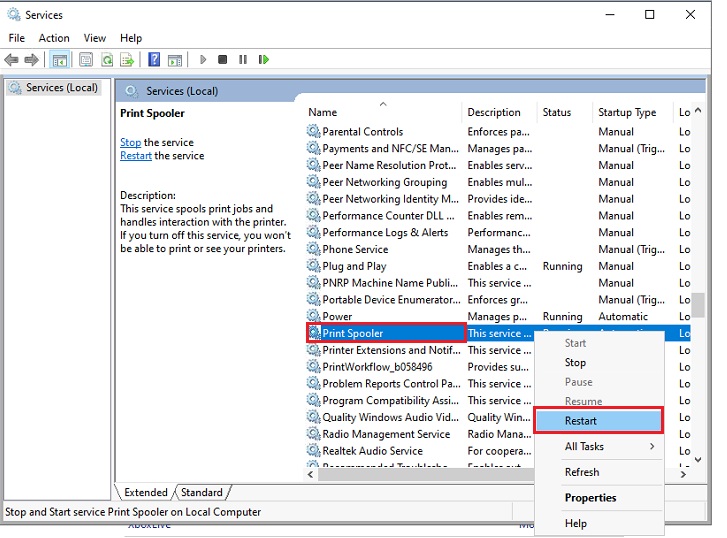
Task: Switch to the Extended tab
Action: click(x=146, y=492)
